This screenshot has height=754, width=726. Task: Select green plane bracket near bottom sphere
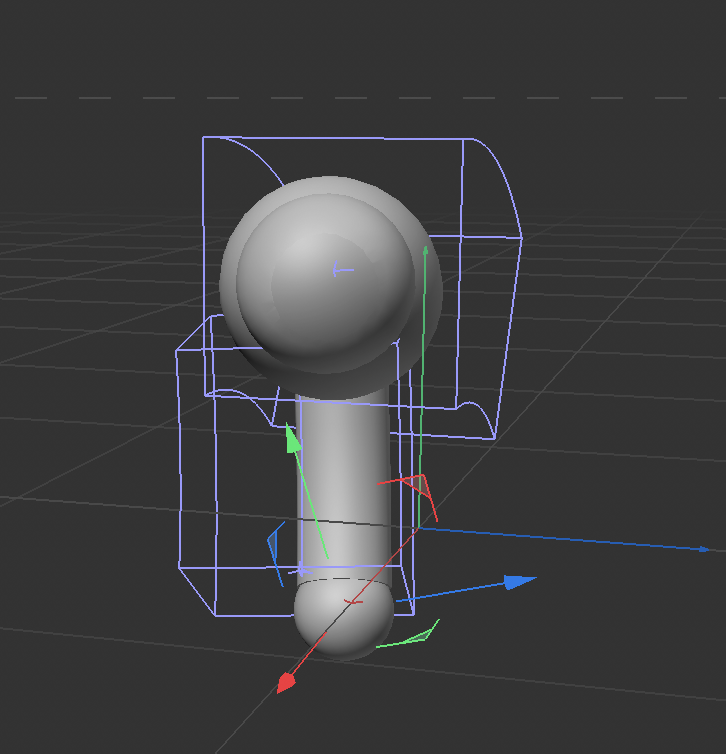pos(422,634)
